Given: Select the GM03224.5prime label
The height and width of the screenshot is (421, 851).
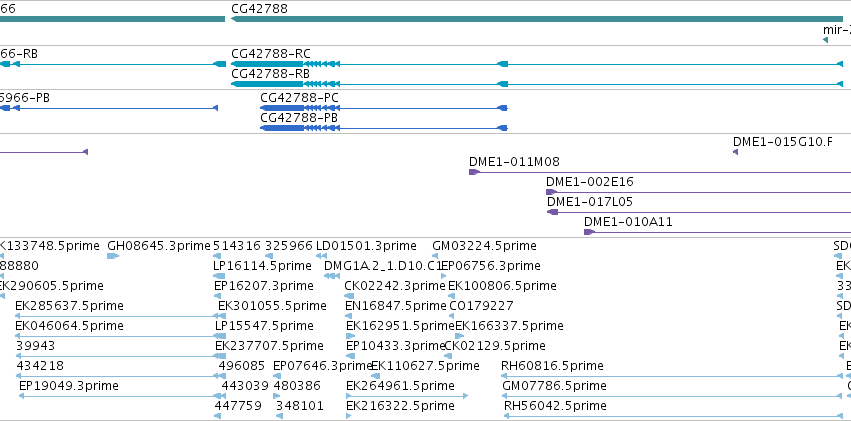Looking at the screenshot, I should [484, 246].
